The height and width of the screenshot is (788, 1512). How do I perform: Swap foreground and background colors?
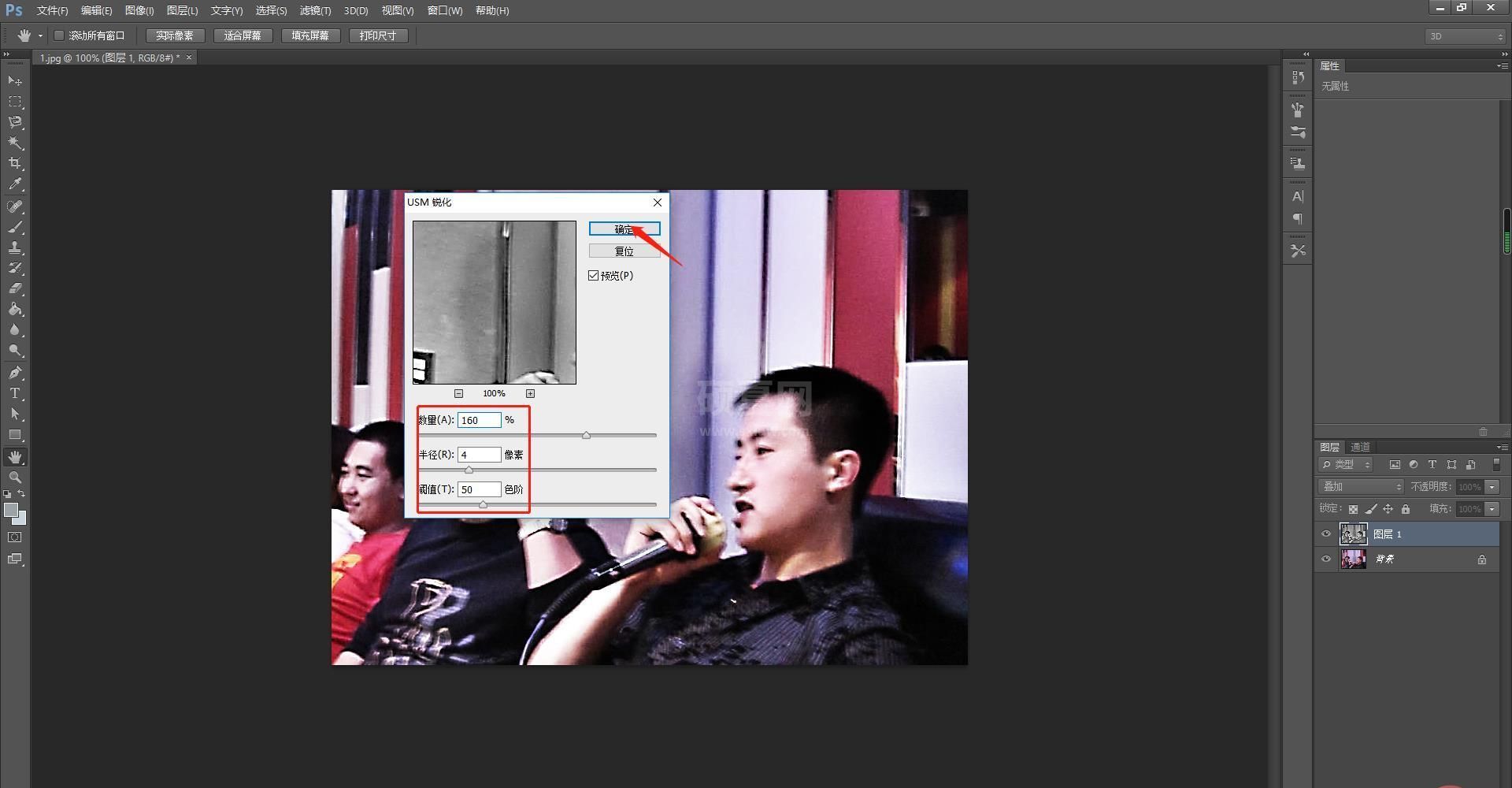pos(22,494)
